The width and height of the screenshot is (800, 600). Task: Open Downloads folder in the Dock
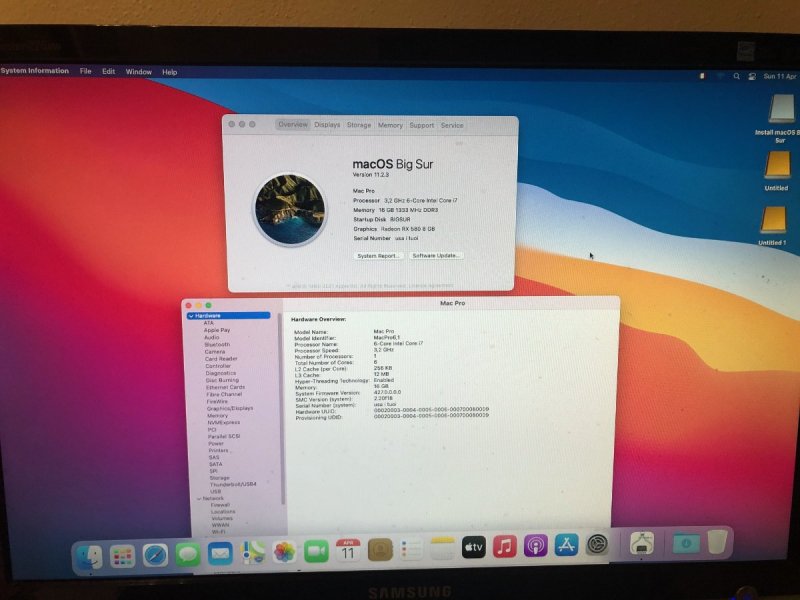point(685,543)
